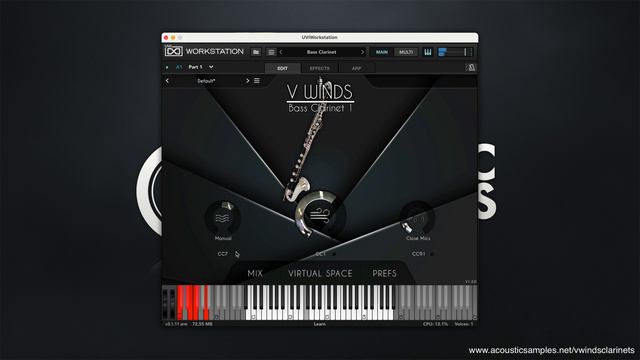Select previous preset before Default

[x=167, y=81]
